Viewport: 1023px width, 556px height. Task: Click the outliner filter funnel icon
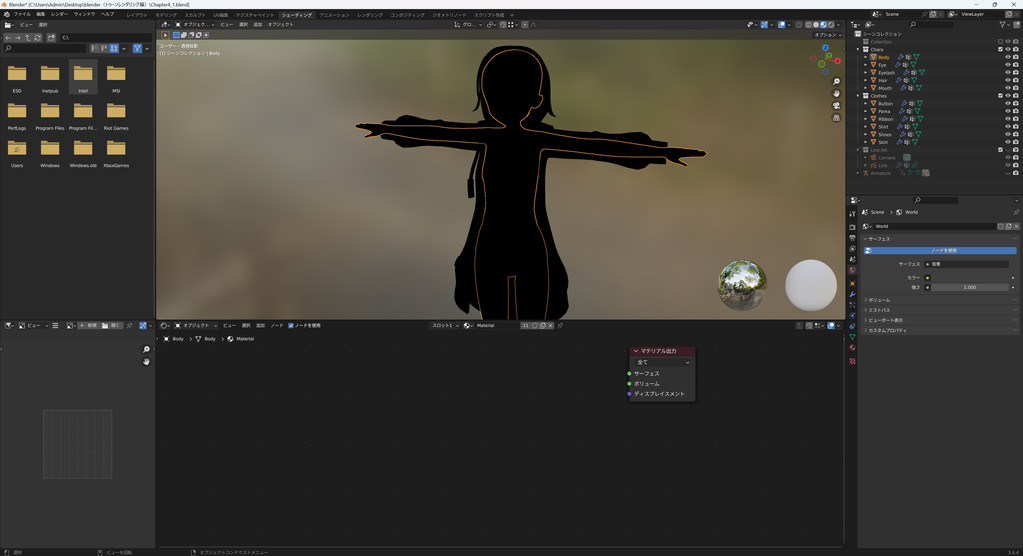pyautogui.click(x=1003, y=25)
